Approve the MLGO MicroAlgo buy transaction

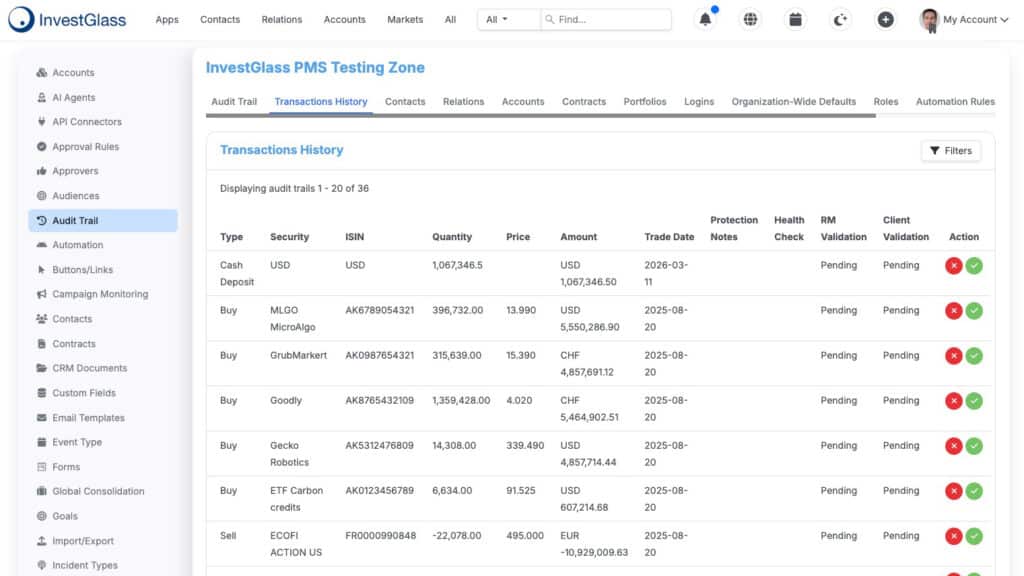pos(974,311)
